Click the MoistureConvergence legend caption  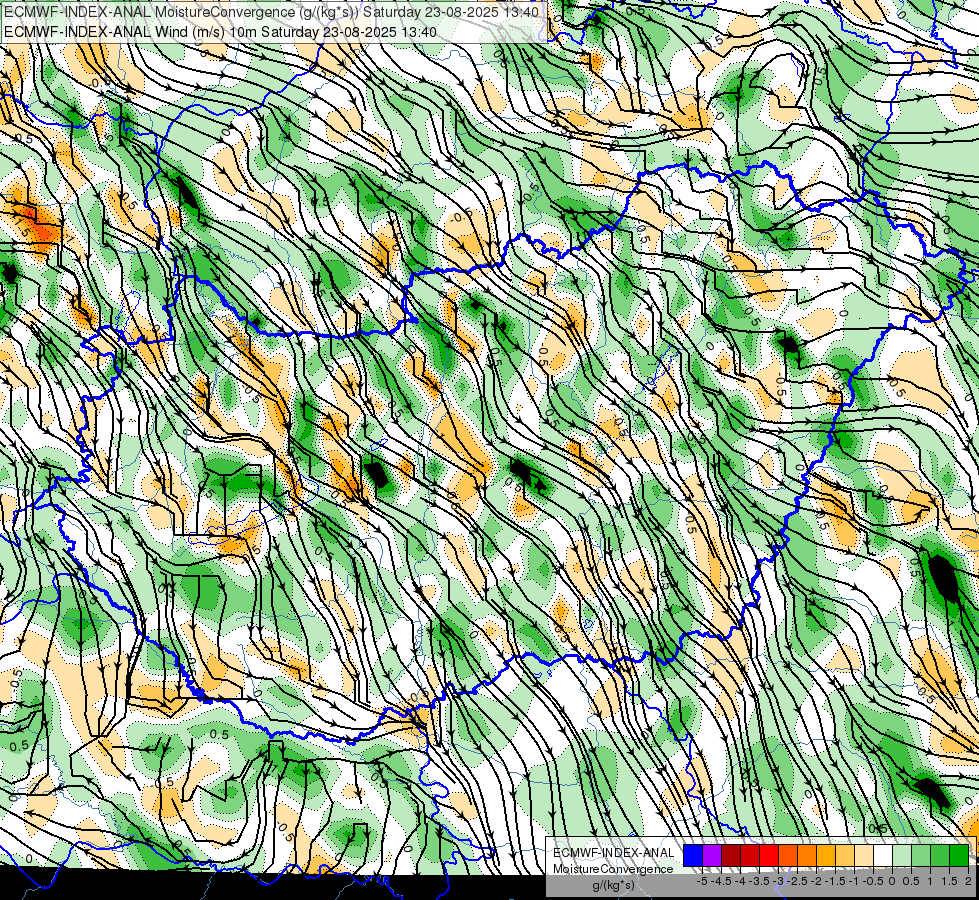[x=613, y=869]
